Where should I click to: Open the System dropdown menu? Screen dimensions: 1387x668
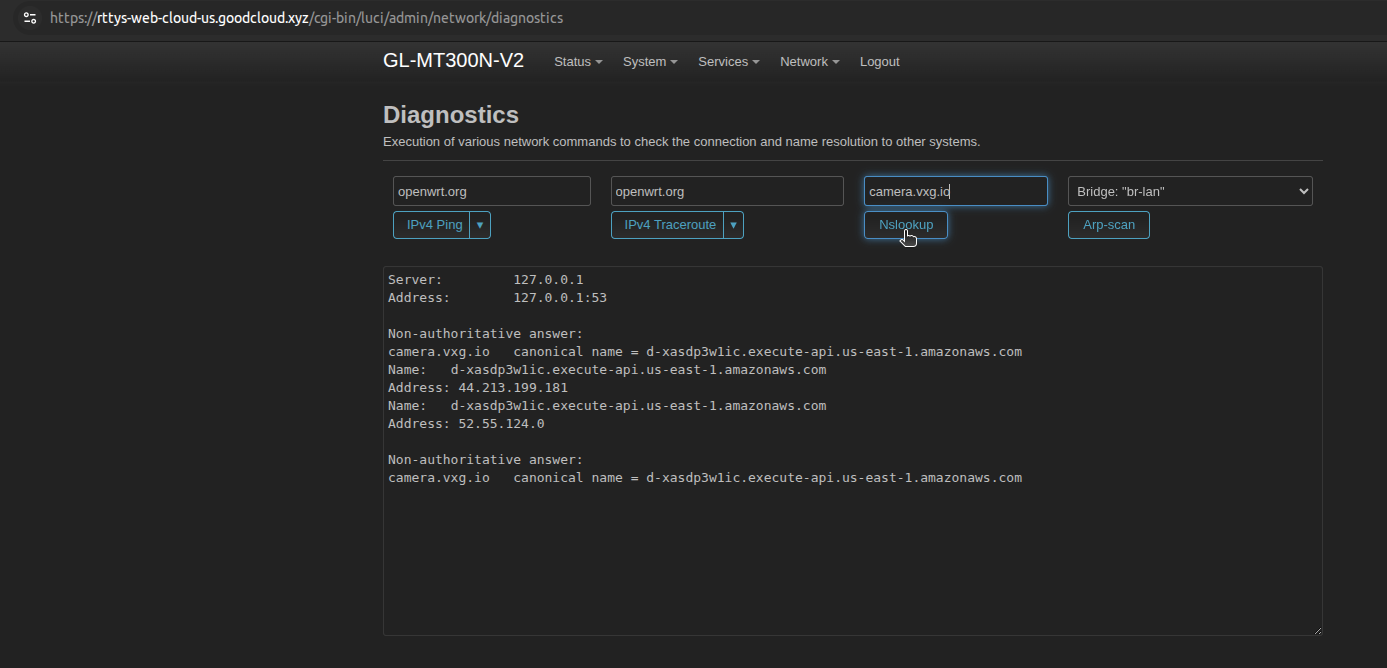coord(649,62)
